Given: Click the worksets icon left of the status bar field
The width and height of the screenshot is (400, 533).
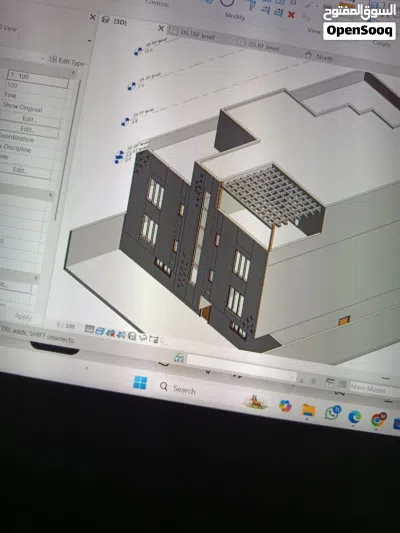Looking at the screenshot, I should [x=179, y=358].
